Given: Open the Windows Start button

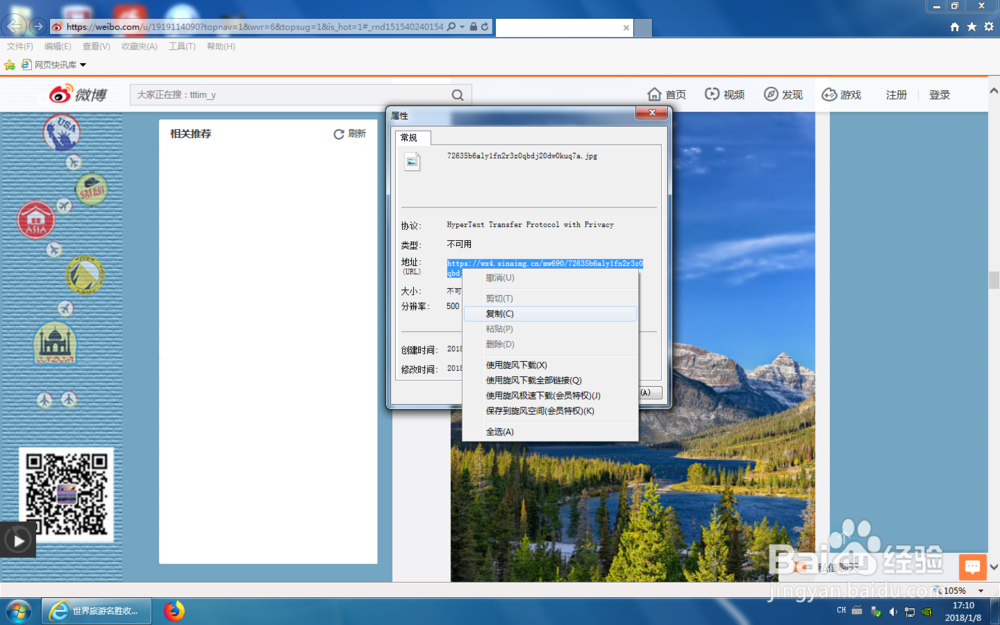Looking at the screenshot, I should coord(18,612).
